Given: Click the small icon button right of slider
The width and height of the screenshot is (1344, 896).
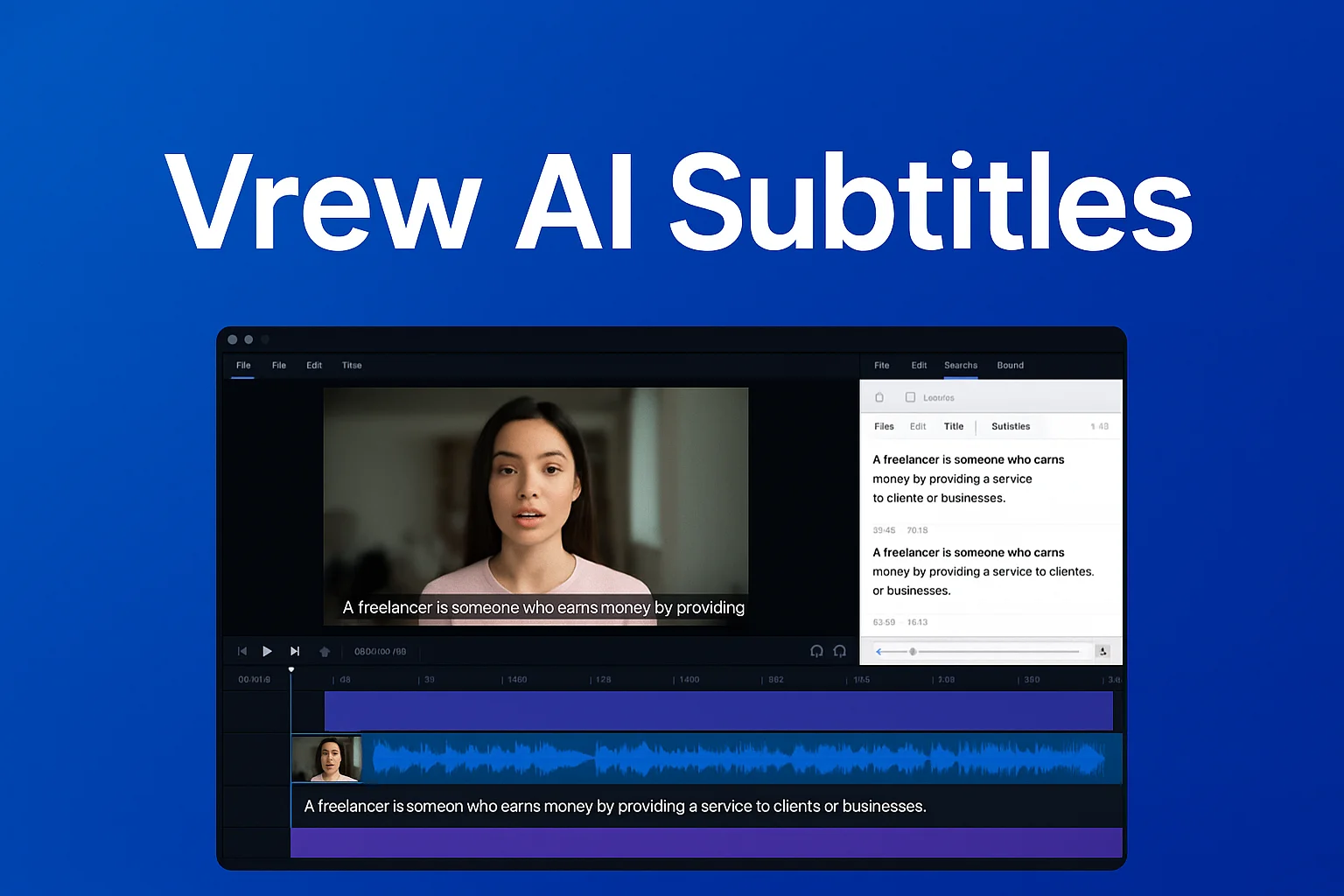Looking at the screenshot, I should [x=1102, y=651].
